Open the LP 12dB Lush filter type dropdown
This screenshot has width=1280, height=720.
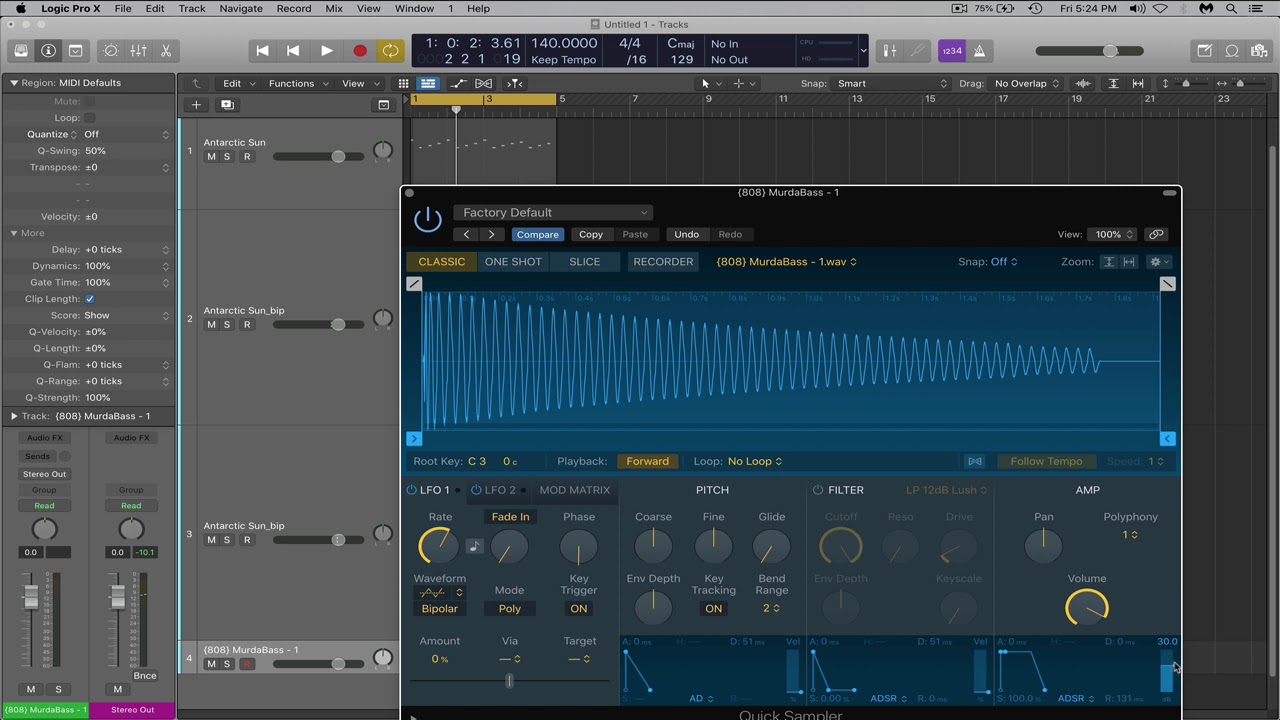pos(946,490)
